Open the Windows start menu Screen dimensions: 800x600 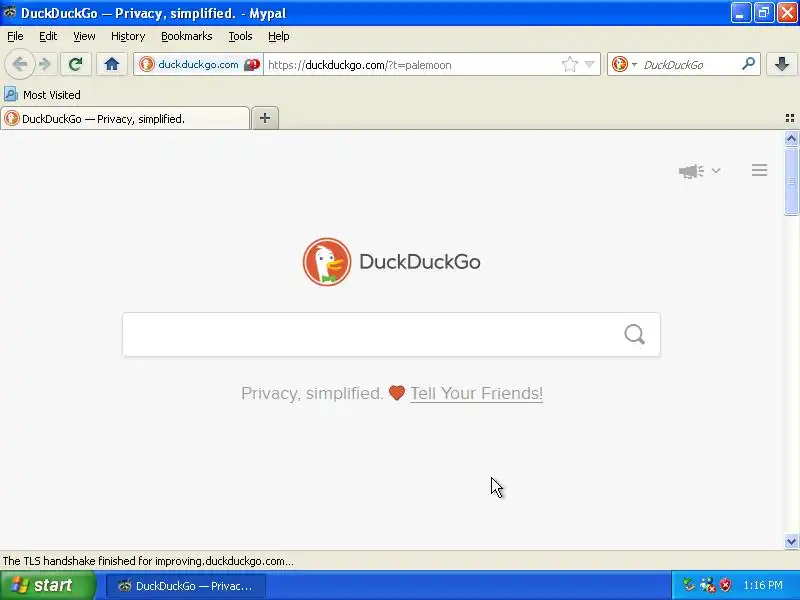48,585
